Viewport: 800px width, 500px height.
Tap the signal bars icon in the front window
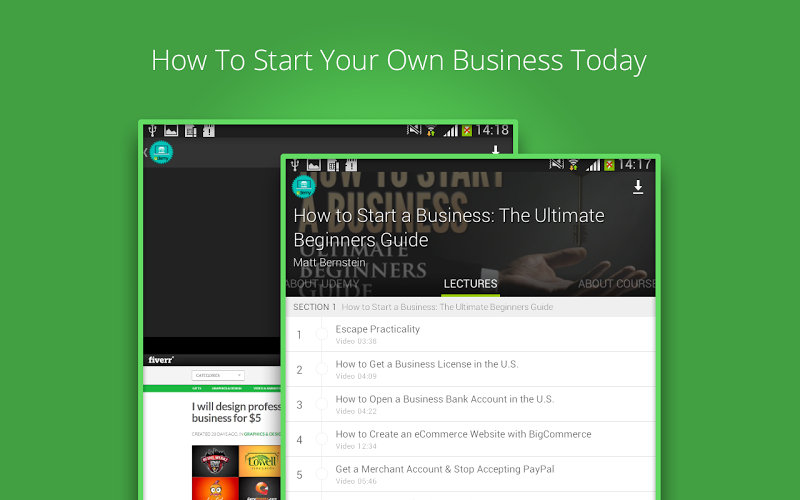coord(593,165)
